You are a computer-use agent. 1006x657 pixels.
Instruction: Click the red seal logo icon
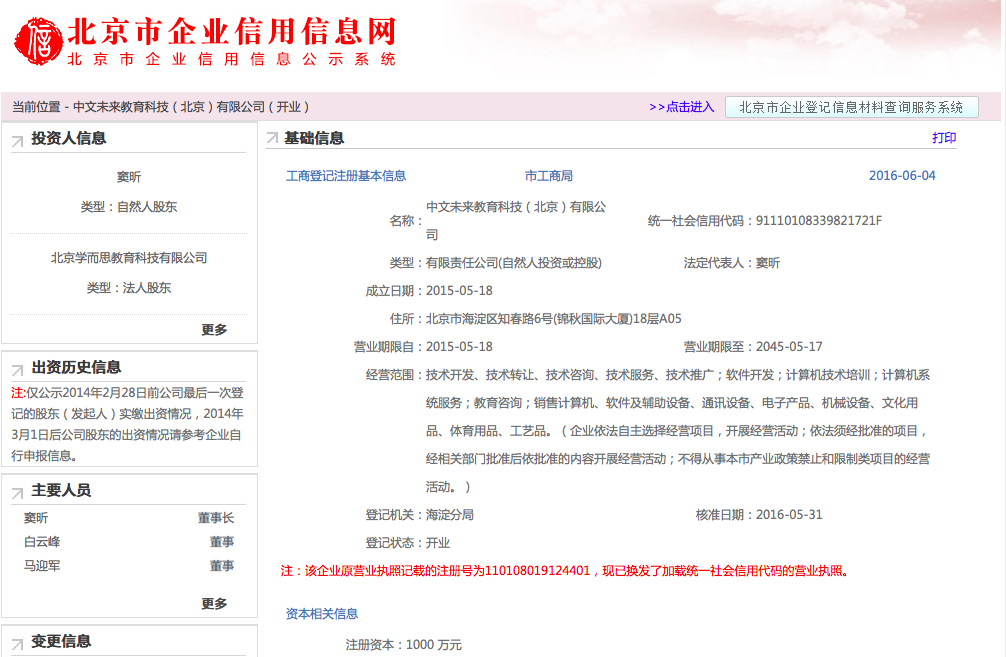[39, 41]
